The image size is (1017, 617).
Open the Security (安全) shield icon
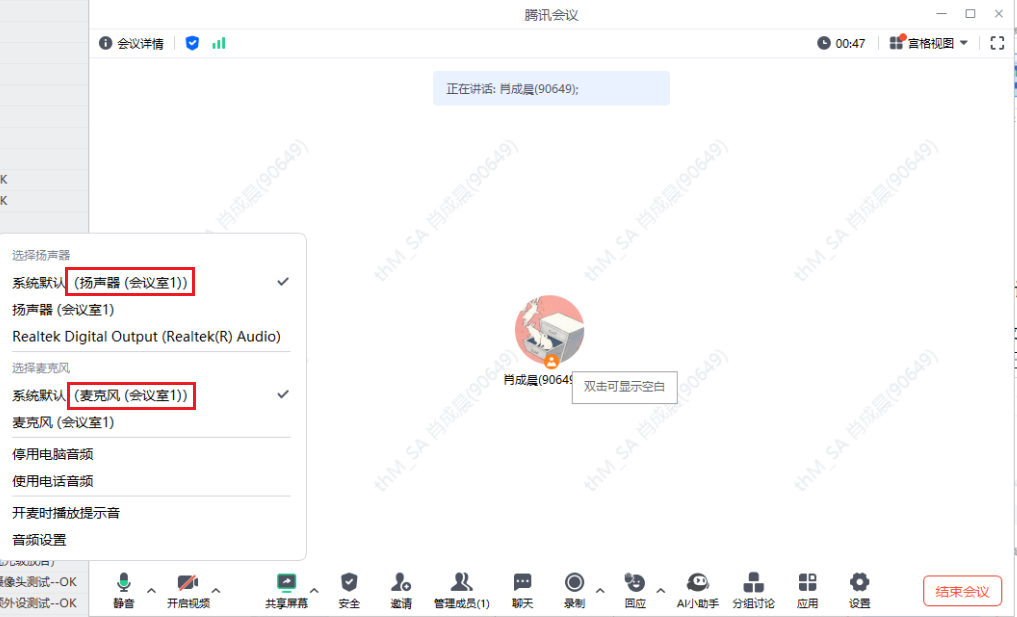pos(349,583)
